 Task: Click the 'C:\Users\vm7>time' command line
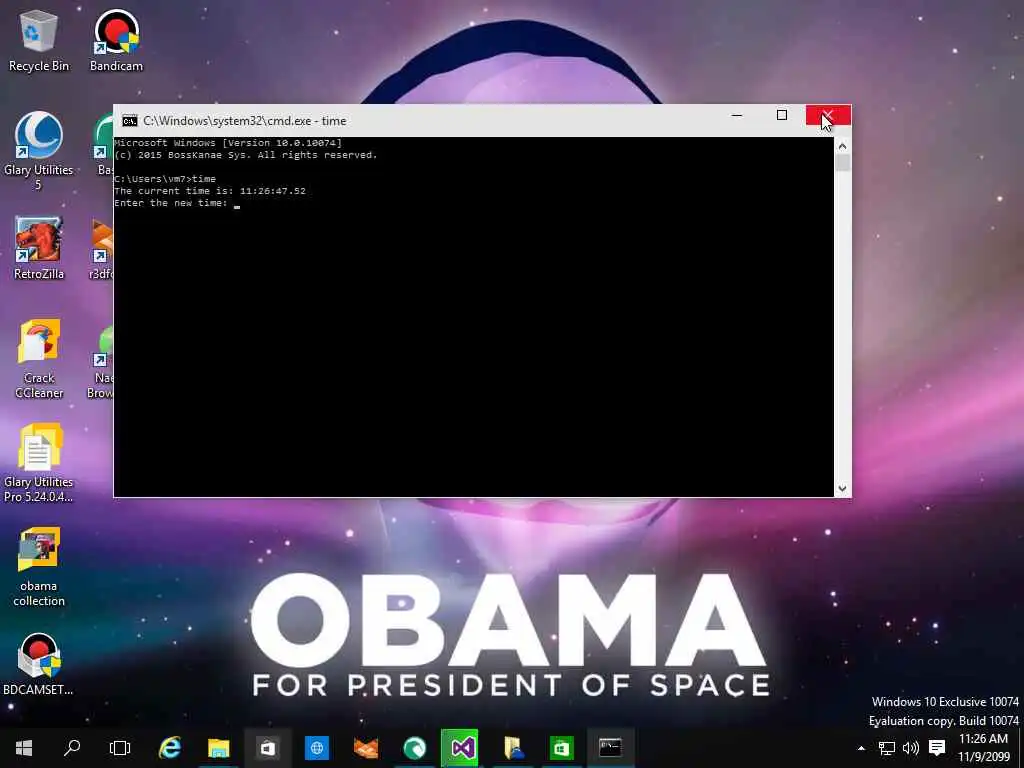[x=165, y=178]
